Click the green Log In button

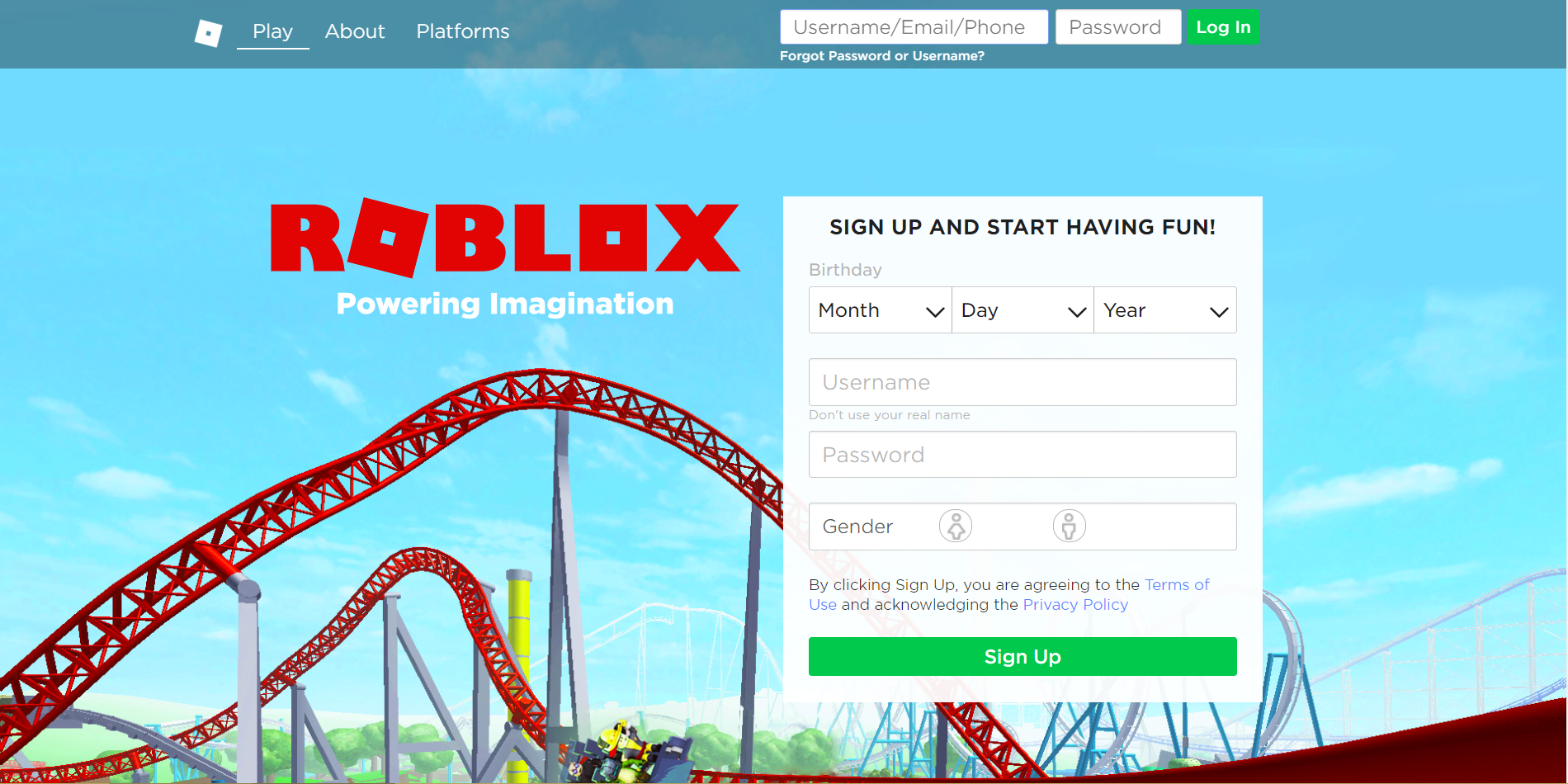pos(1223,27)
